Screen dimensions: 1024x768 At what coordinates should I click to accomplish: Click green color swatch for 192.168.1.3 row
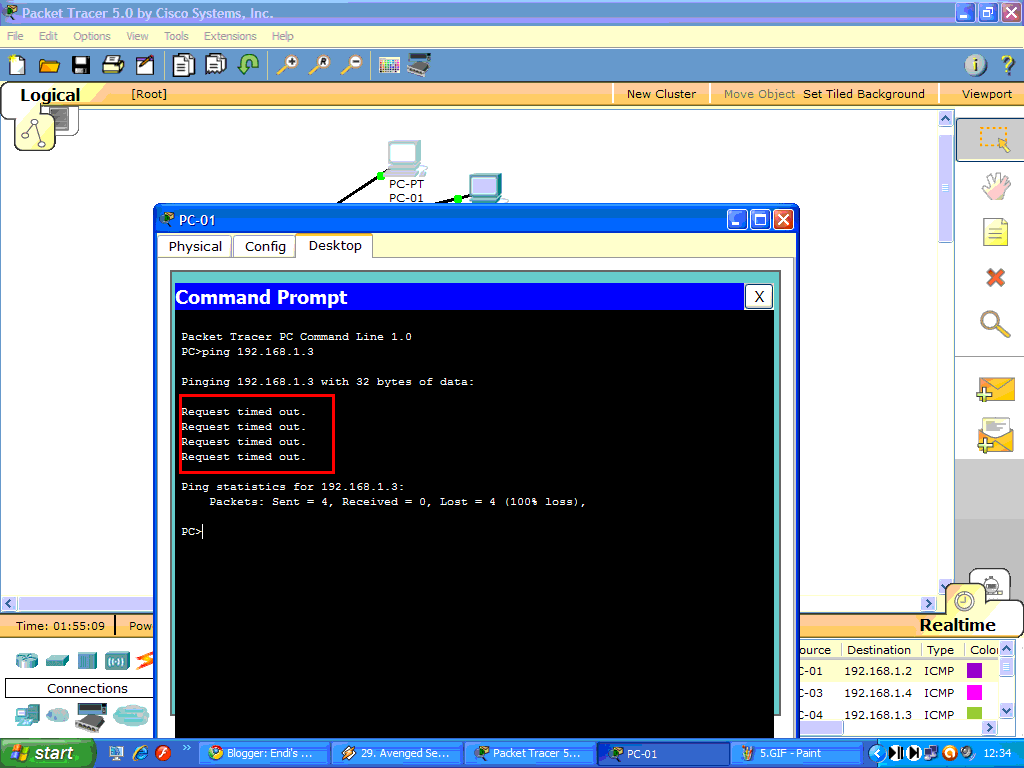[974, 714]
